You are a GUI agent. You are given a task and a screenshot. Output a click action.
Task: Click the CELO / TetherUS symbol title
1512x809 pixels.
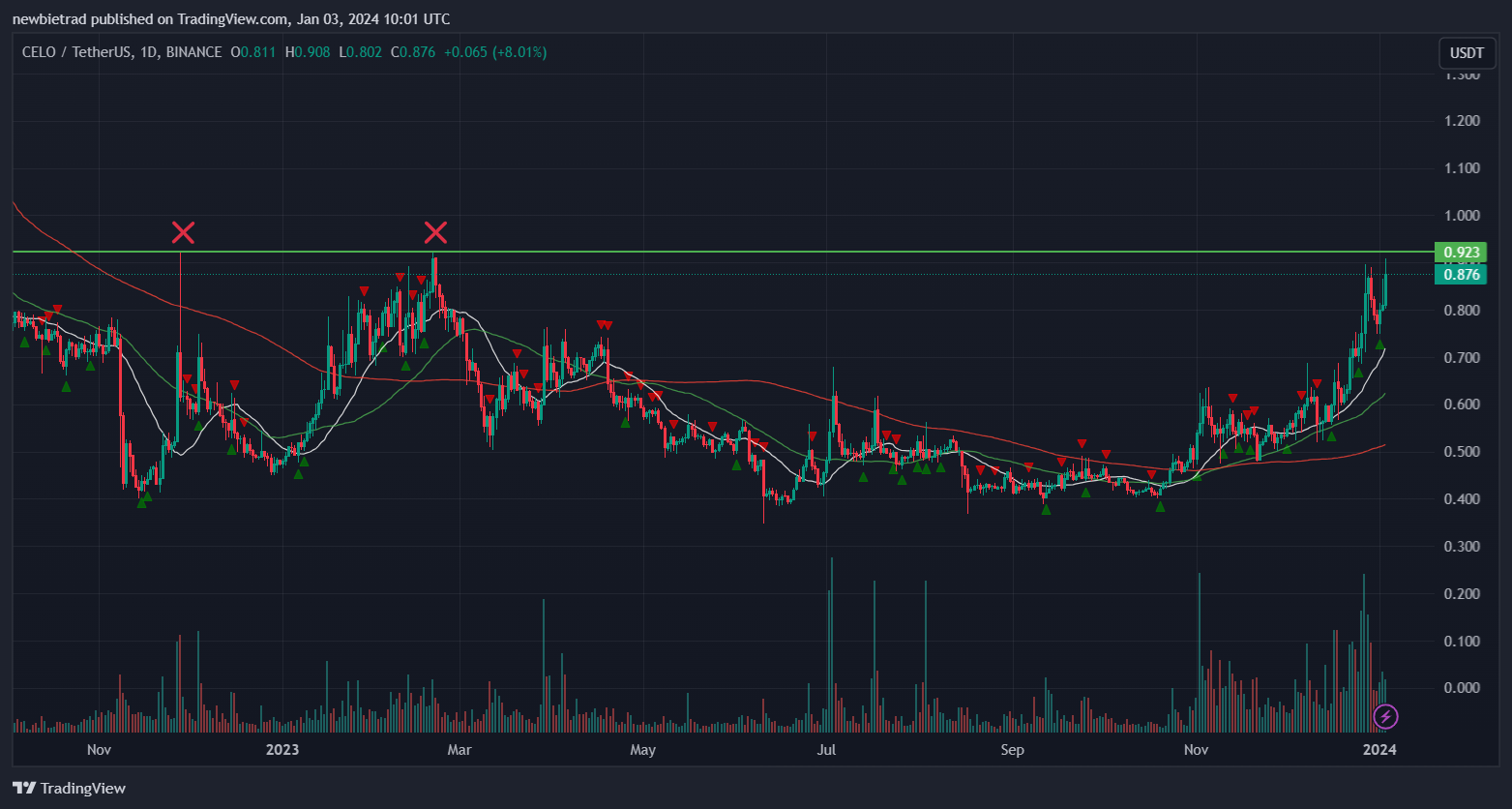(x=122, y=52)
